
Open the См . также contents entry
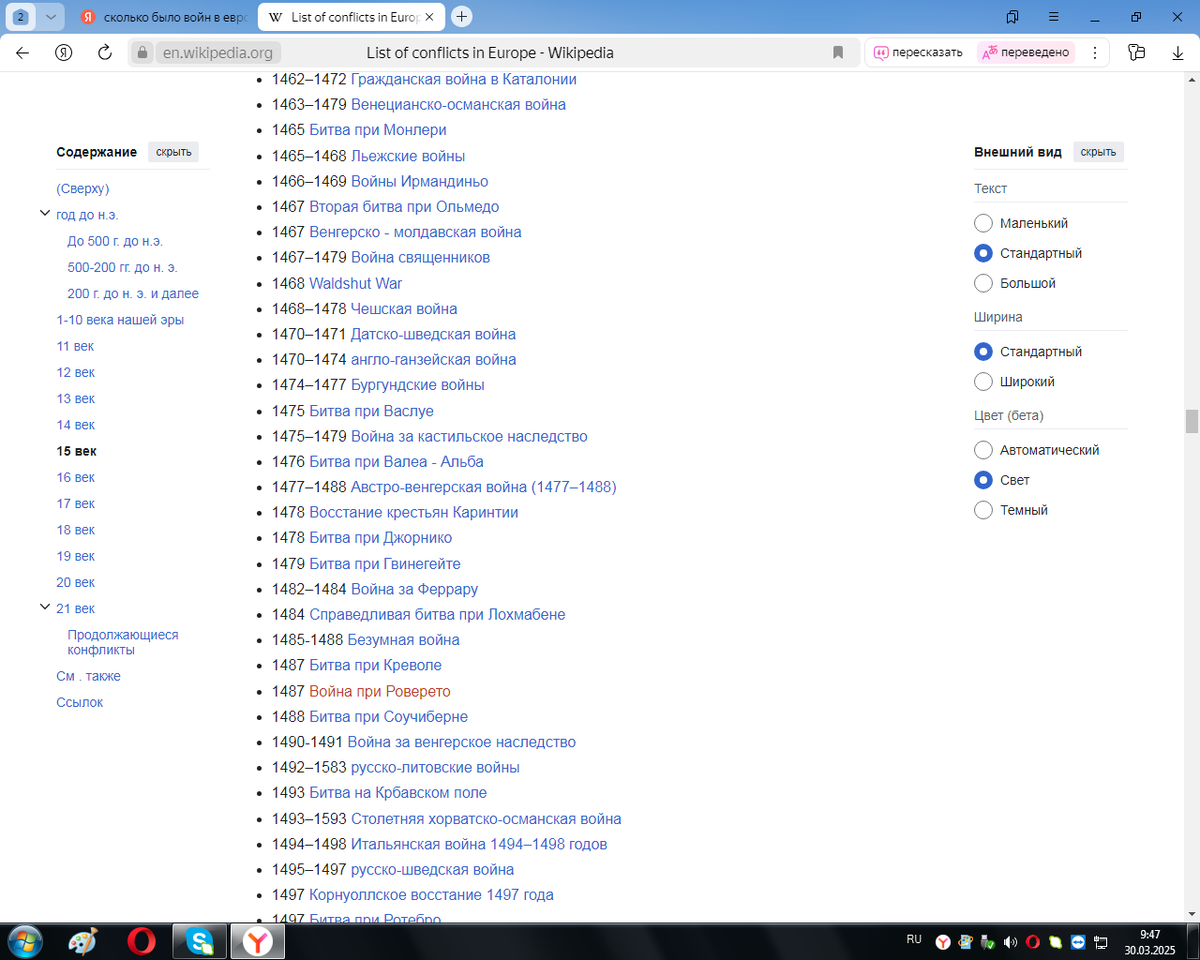pos(88,676)
